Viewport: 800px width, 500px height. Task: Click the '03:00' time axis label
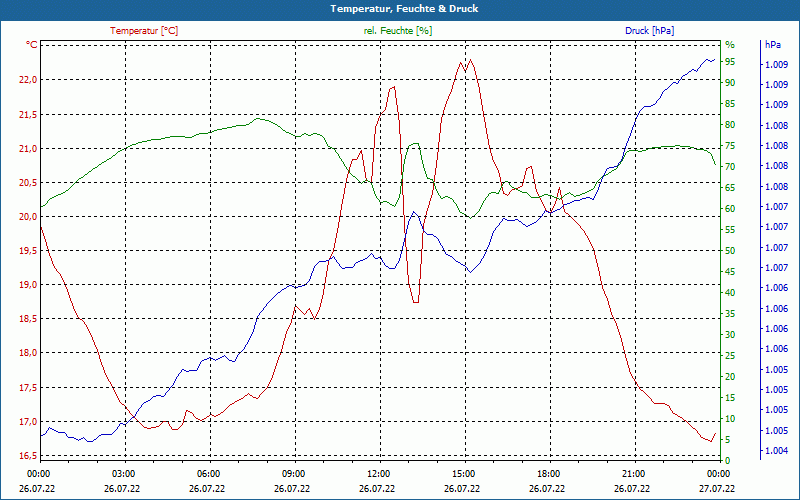click(x=122, y=474)
